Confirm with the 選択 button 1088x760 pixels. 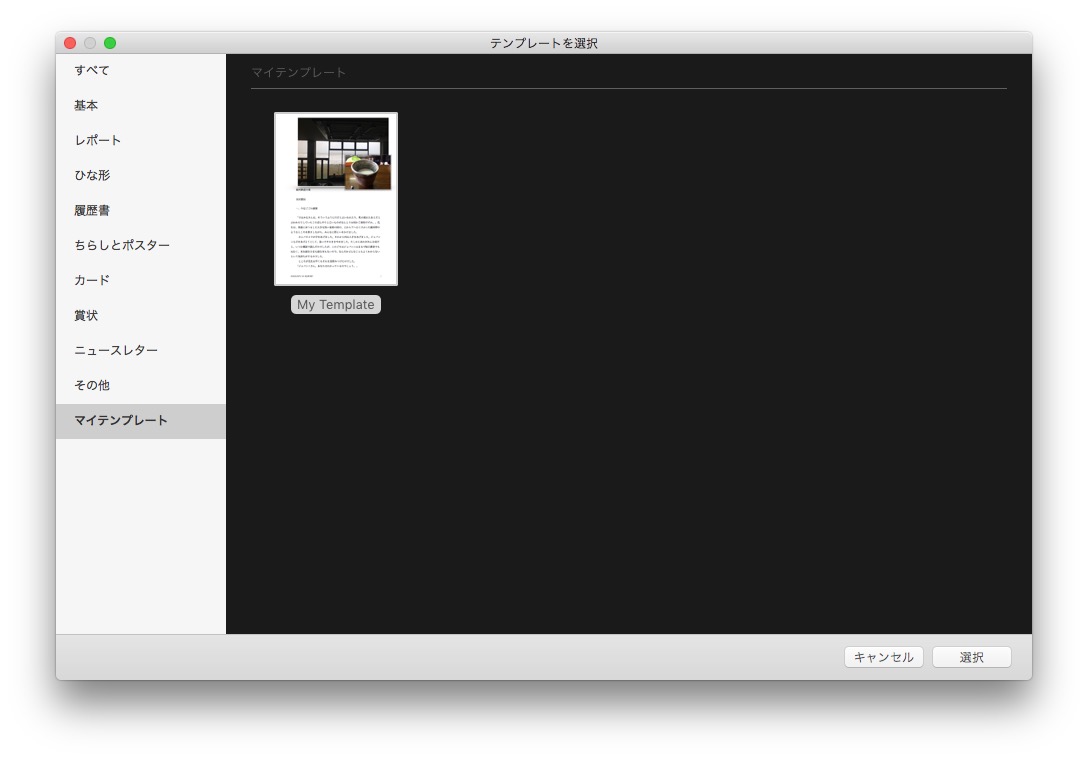pos(972,657)
